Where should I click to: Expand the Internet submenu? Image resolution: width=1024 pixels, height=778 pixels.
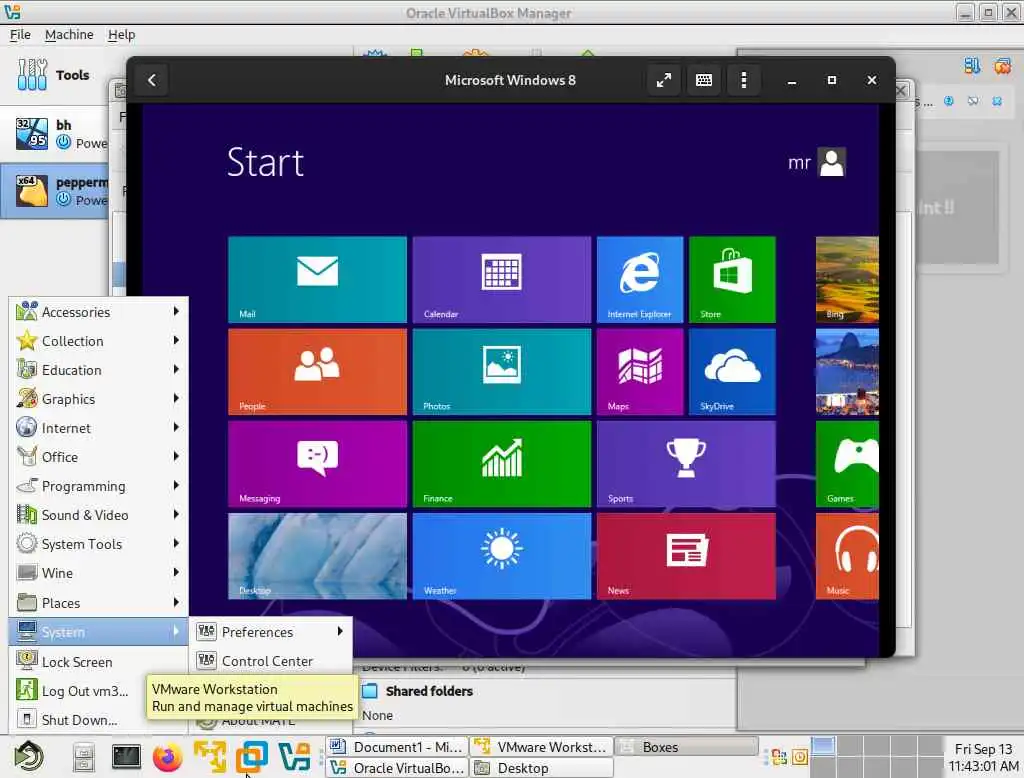point(99,428)
